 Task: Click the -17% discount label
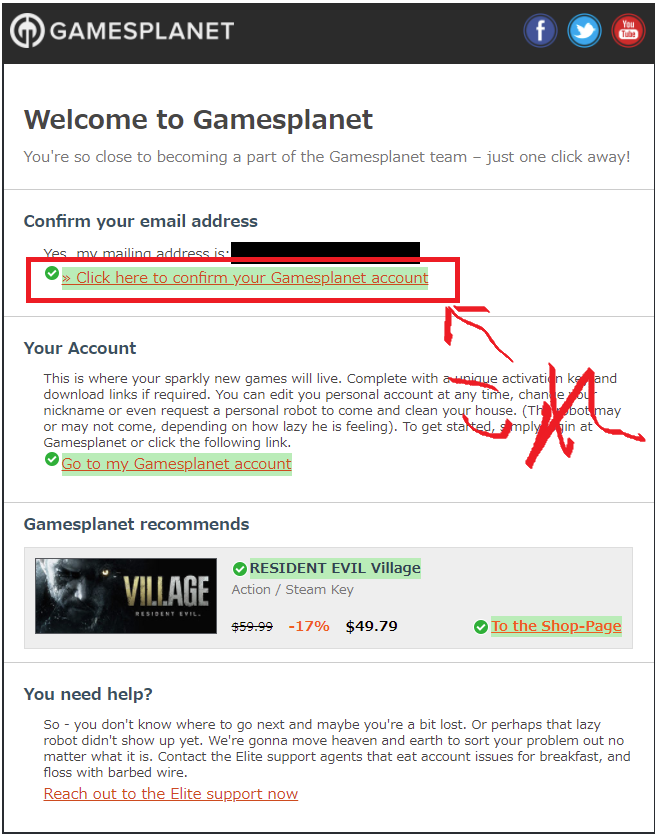(309, 626)
